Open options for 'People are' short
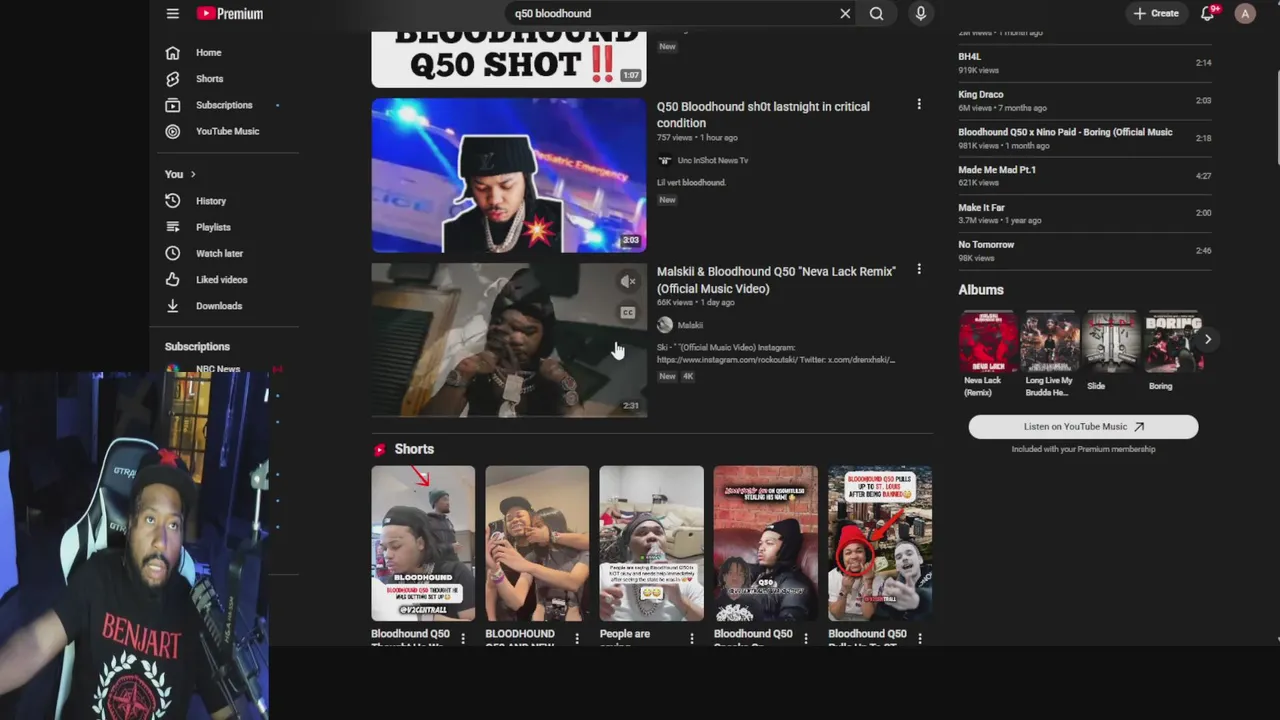The height and width of the screenshot is (720, 1280). pos(691,638)
